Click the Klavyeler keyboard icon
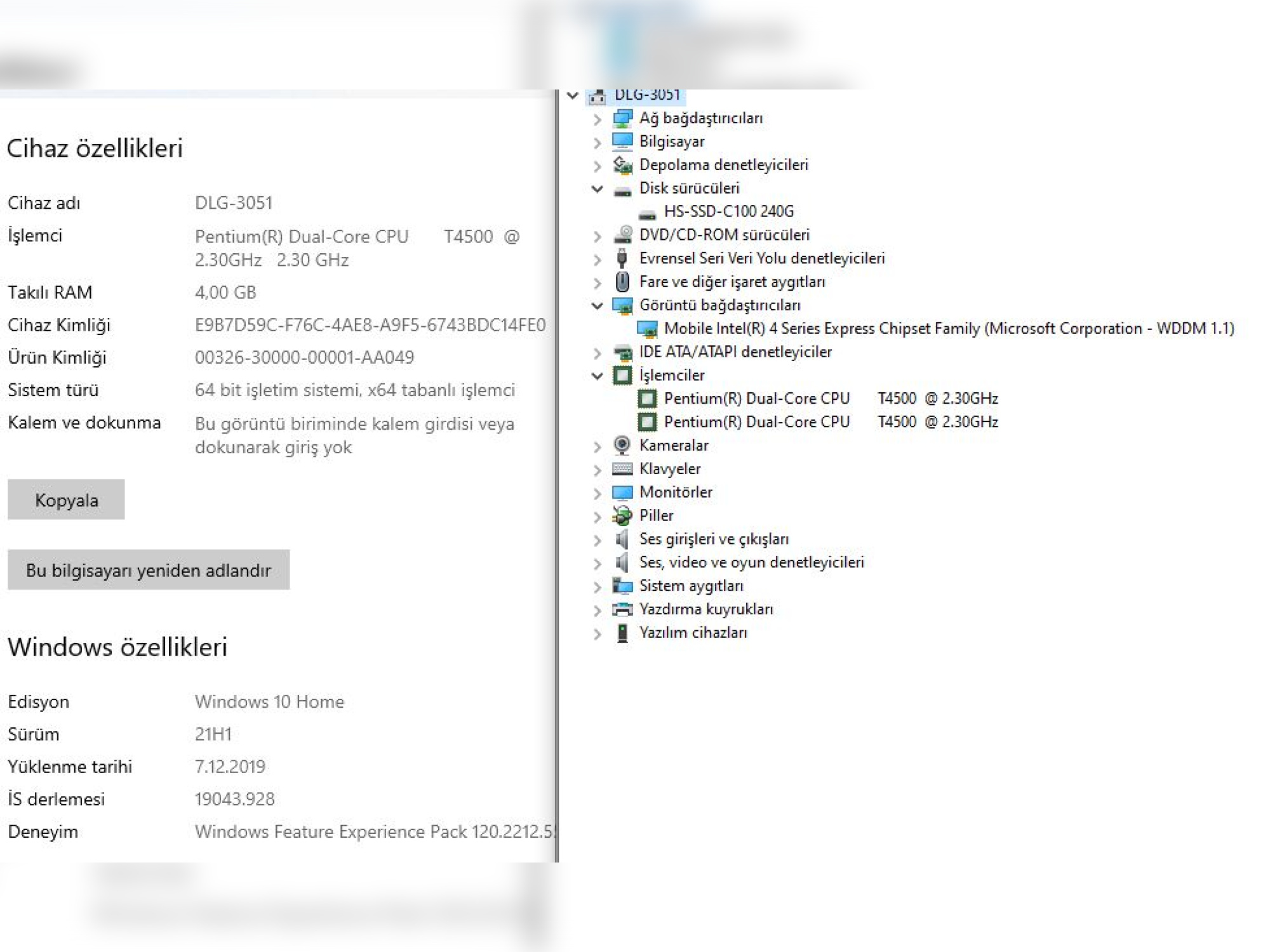The height and width of the screenshot is (952, 1270). [622, 469]
